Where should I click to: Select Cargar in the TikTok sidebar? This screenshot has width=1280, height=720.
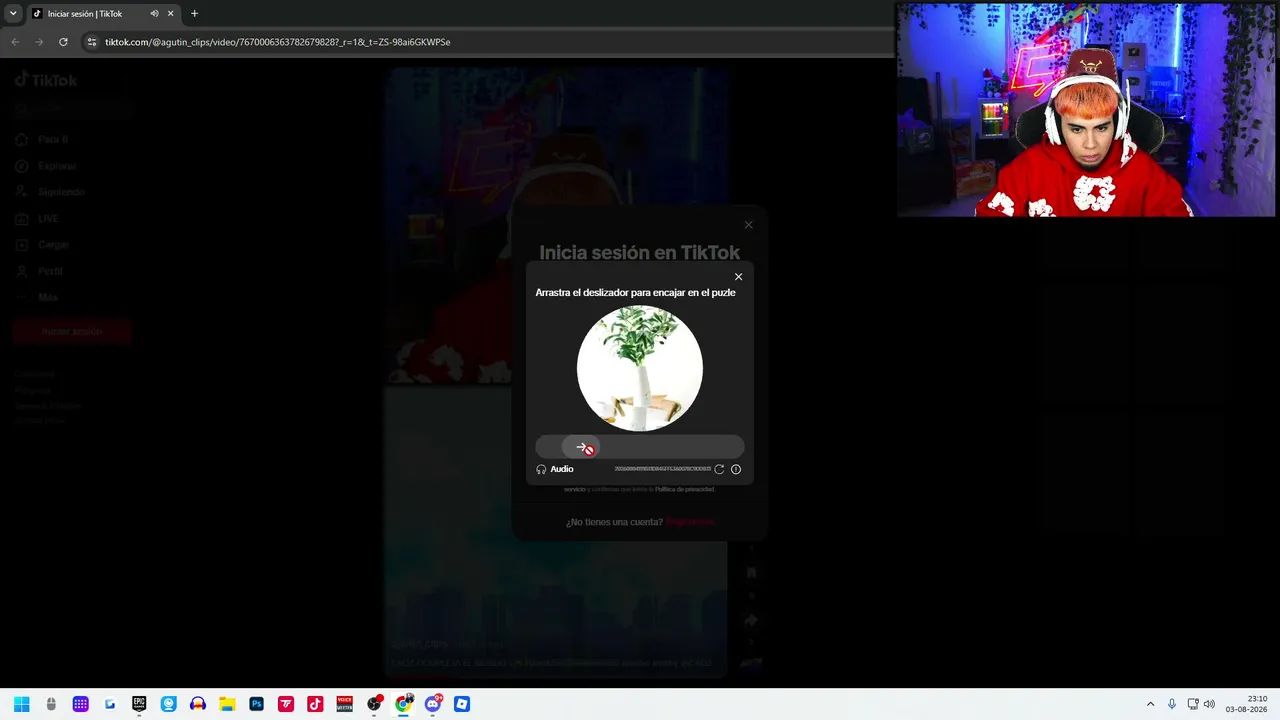click(x=42, y=245)
